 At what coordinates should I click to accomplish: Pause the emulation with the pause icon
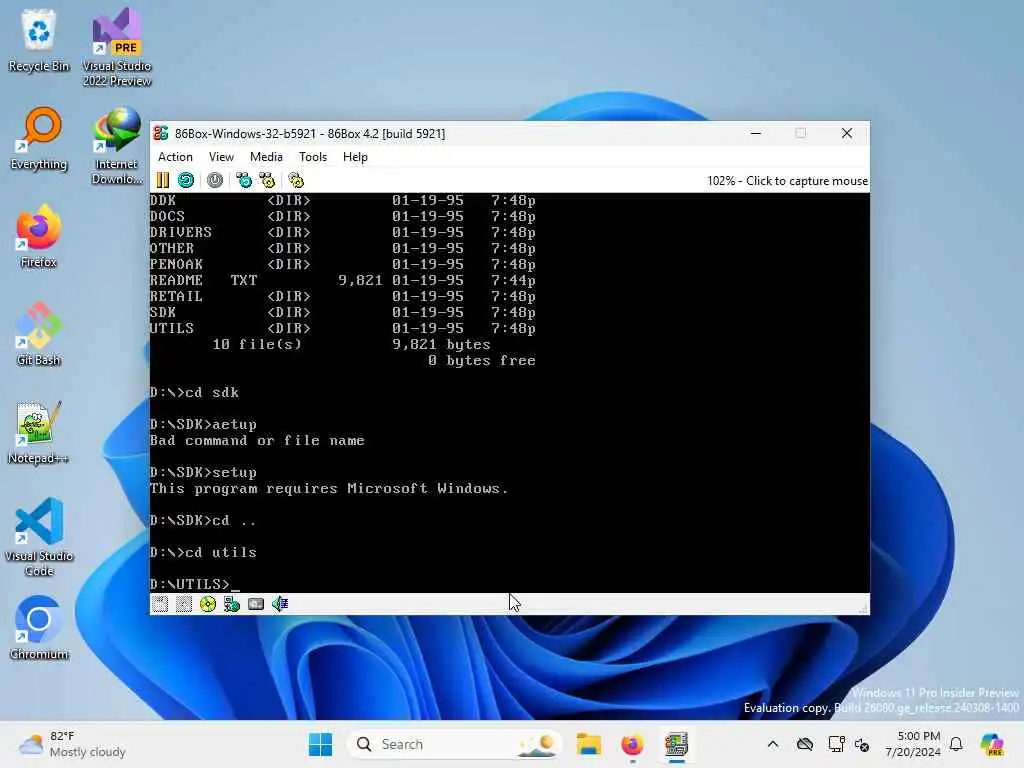163,180
